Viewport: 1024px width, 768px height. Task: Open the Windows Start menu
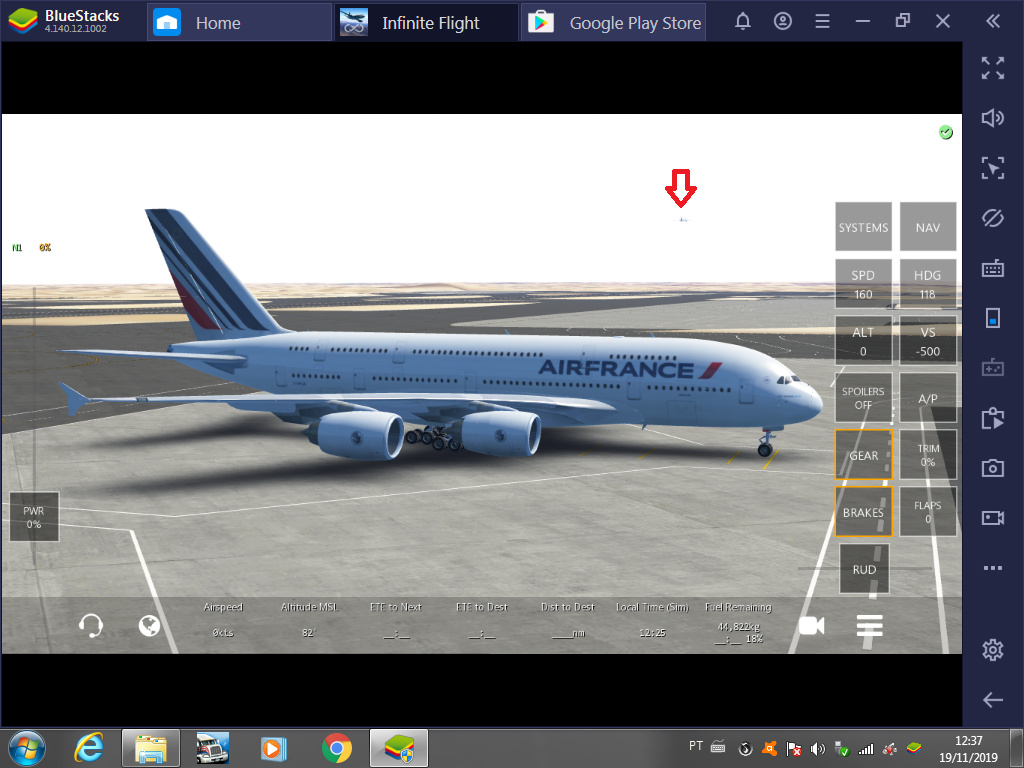point(26,748)
